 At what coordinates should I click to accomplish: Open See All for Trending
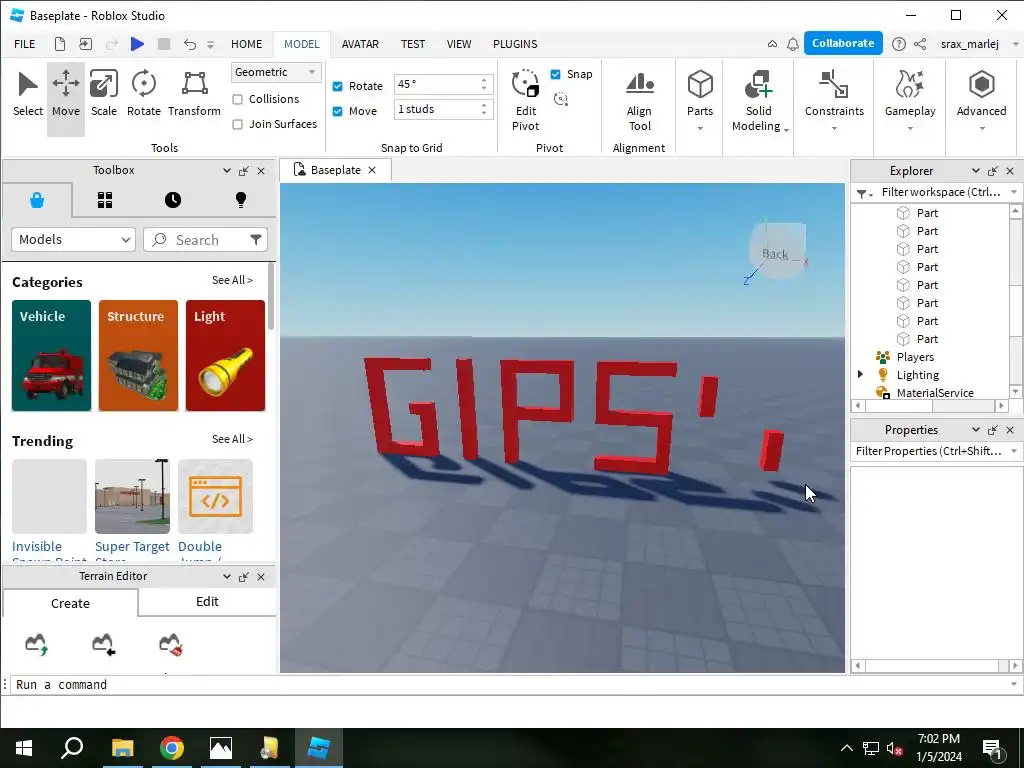(232, 439)
